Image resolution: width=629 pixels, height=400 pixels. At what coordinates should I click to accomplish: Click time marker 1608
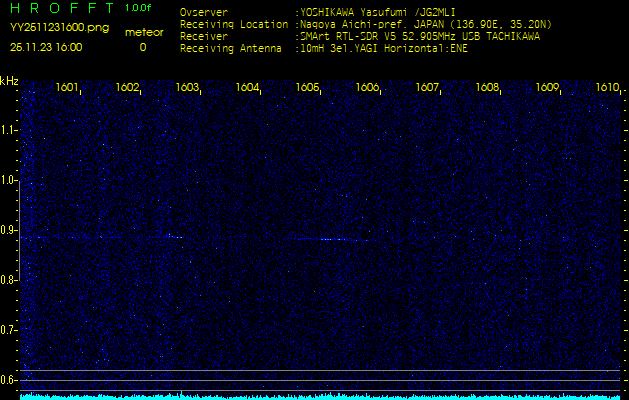click(487, 87)
